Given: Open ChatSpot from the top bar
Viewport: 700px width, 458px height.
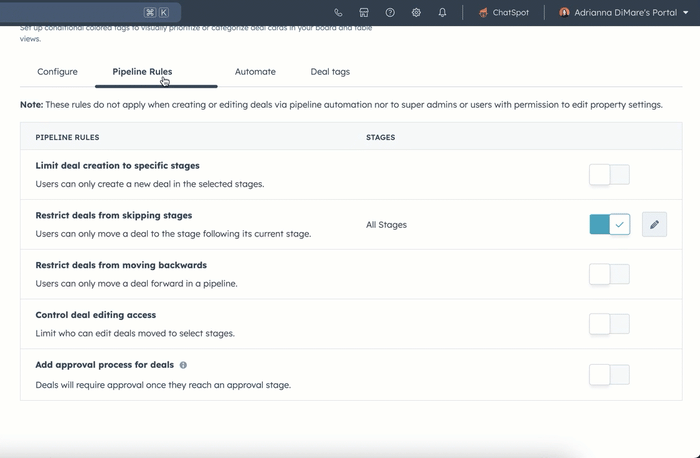Looking at the screenshot, I should coord(504,12).
